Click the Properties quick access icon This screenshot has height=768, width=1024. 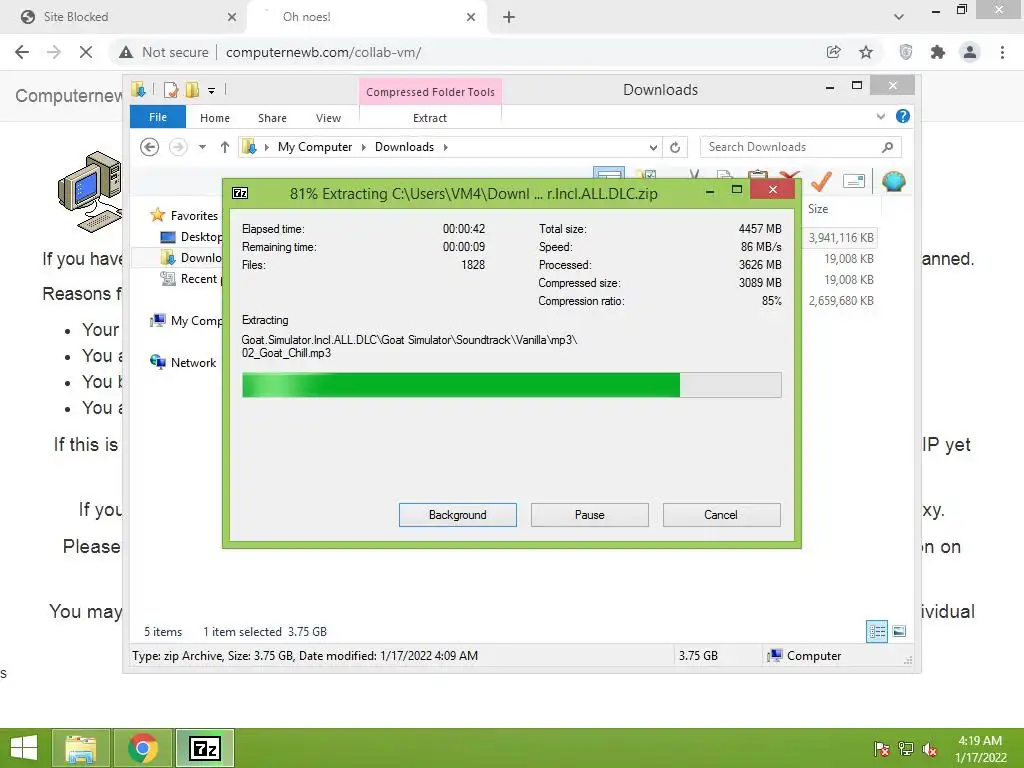coord(170,89)
